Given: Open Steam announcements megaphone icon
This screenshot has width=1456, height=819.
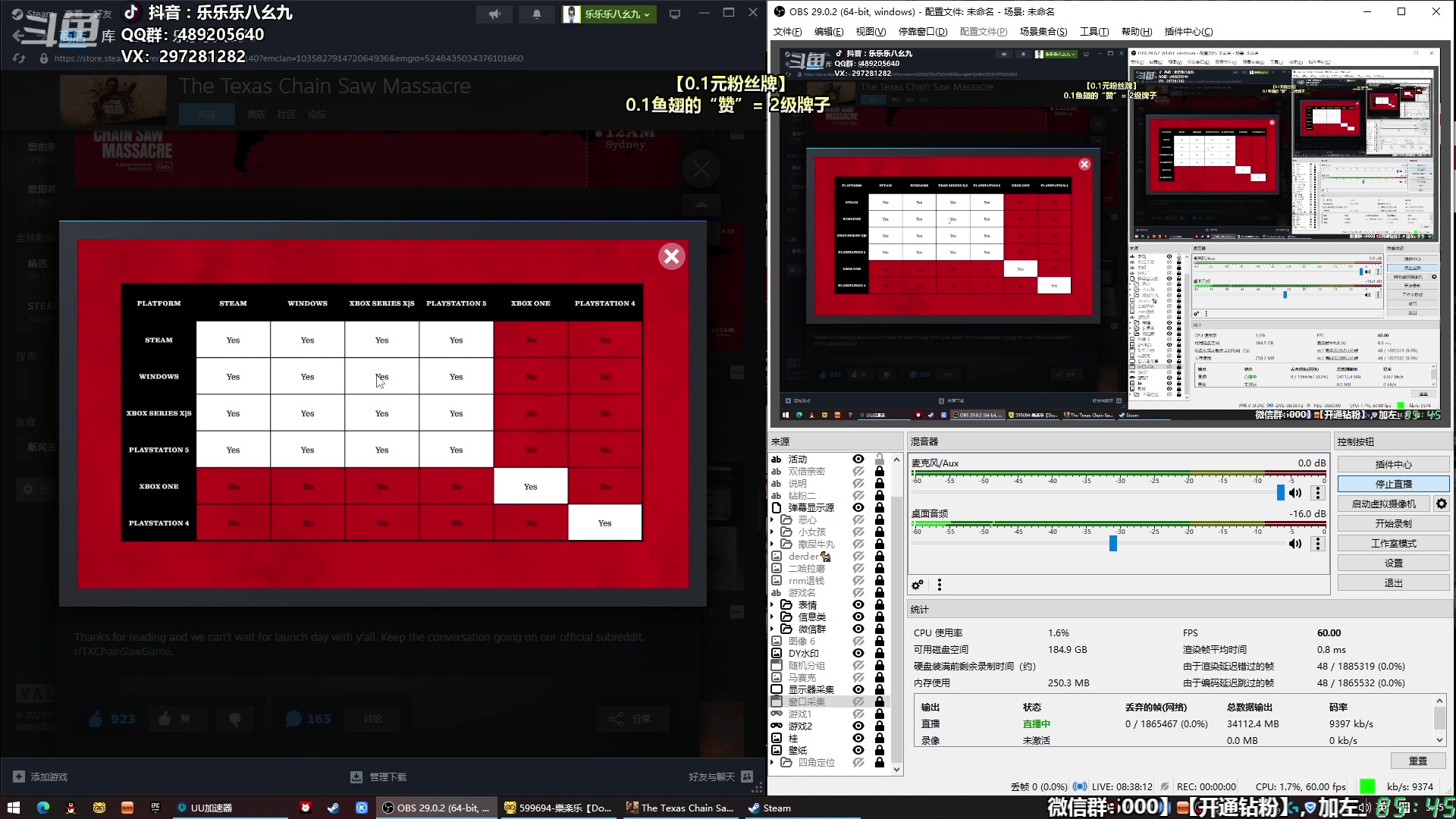Looking at the screenshot, I should point(494,14).
